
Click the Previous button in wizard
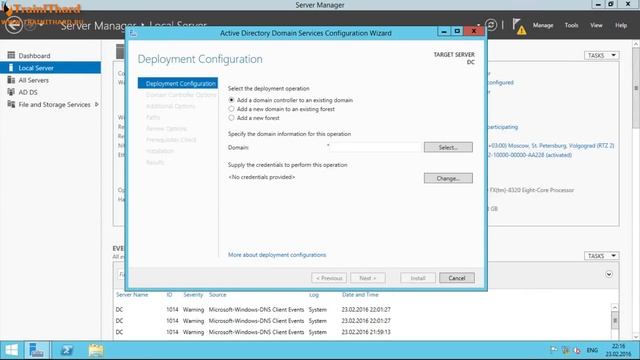click(x=329, y=278)
